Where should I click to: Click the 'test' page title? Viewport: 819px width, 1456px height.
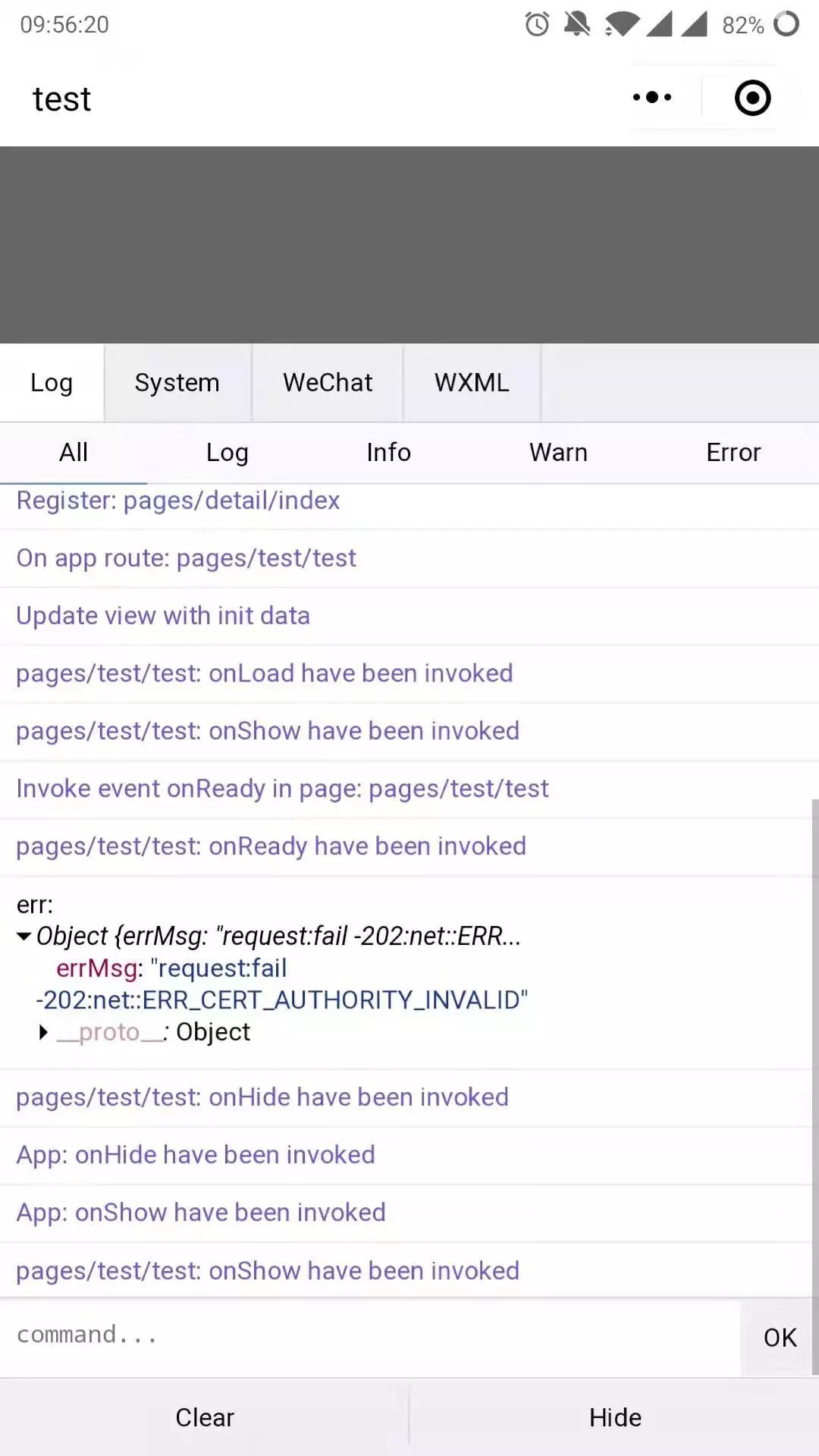click(x=61, y=99)
